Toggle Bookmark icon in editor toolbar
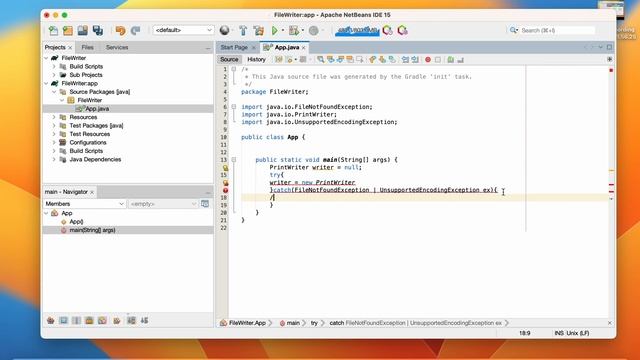 392,60
